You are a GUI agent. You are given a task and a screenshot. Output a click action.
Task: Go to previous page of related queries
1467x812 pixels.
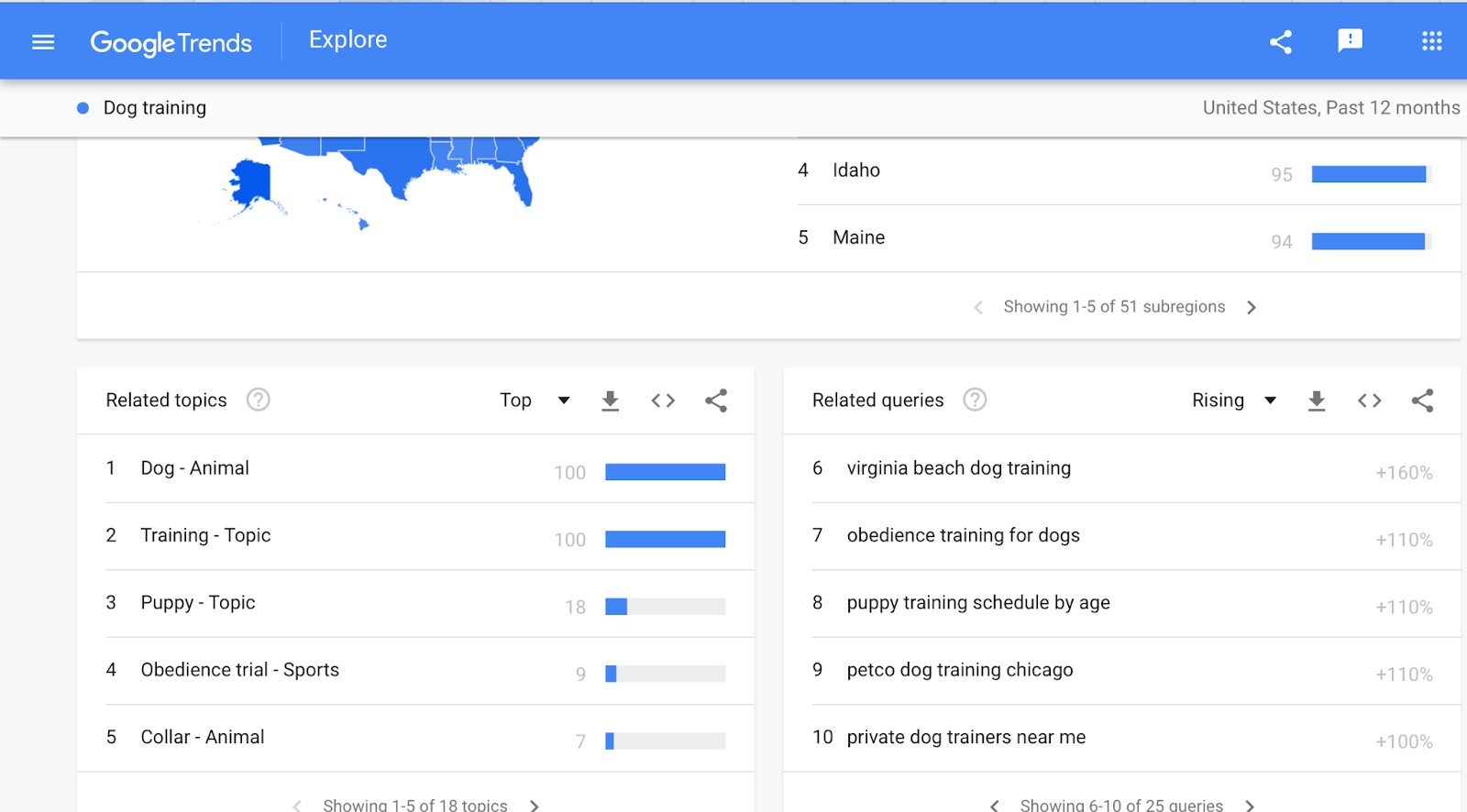click(x=995, y=805)
